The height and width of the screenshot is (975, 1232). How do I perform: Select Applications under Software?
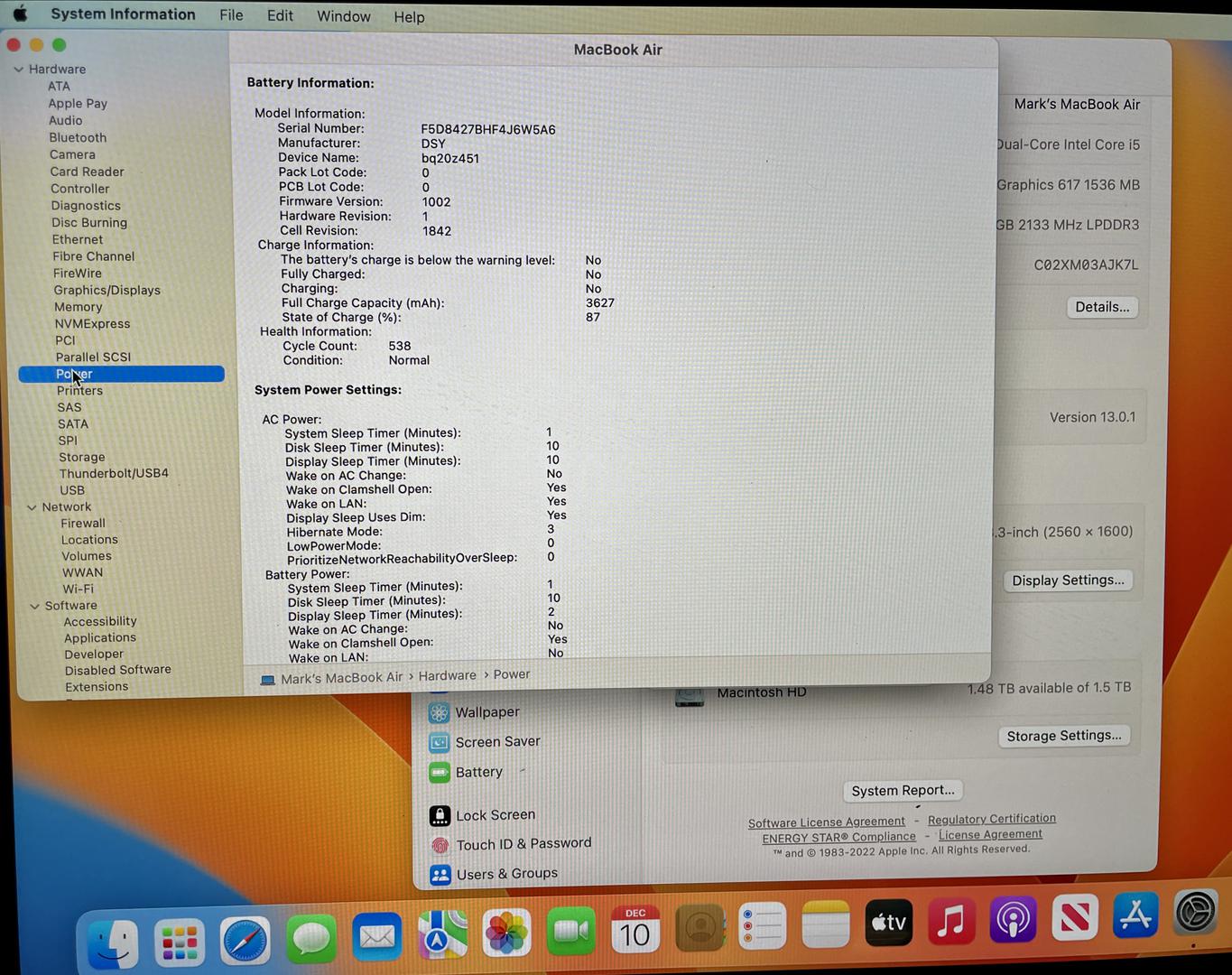point(99,637)
